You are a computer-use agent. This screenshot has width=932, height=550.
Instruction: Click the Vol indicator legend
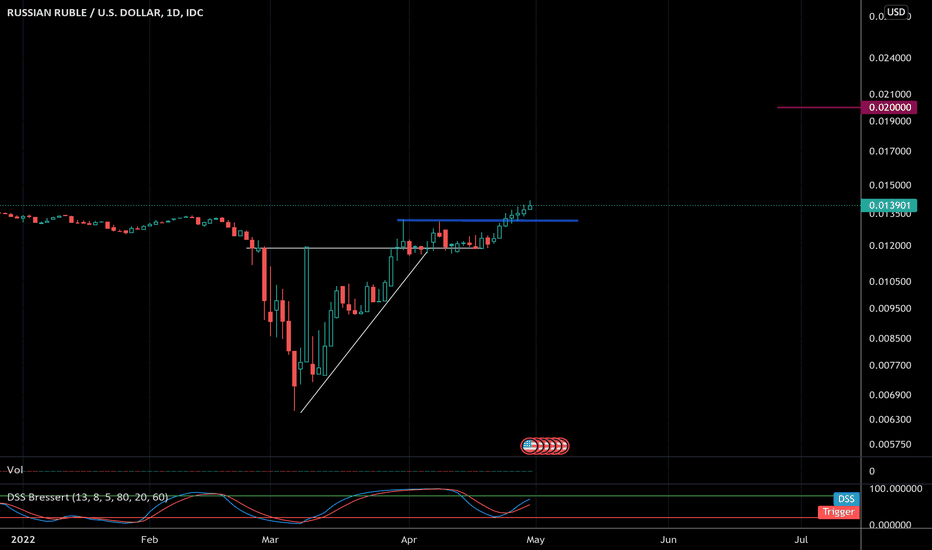(15, 470)
